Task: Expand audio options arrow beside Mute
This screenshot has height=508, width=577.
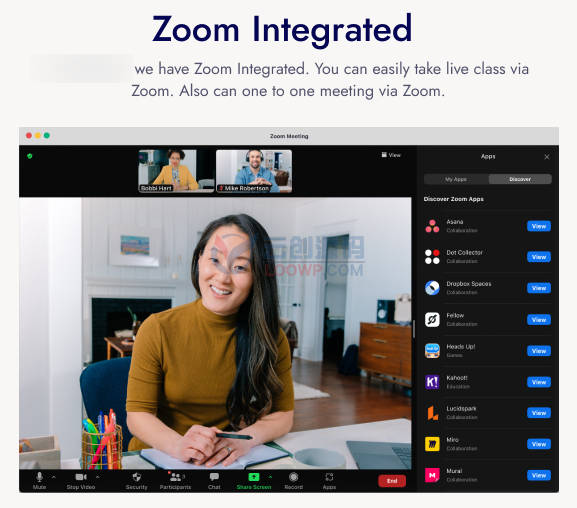Action: point(54,477)
